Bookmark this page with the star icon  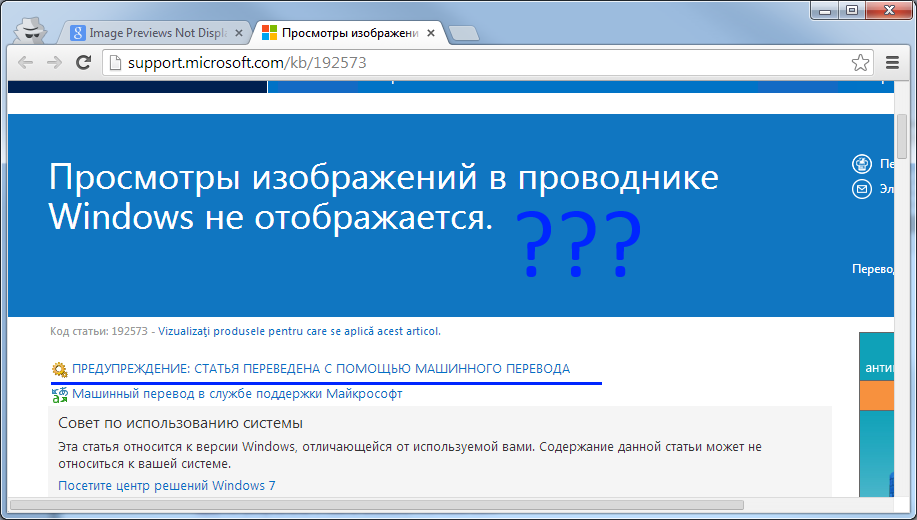click(860, 63)
